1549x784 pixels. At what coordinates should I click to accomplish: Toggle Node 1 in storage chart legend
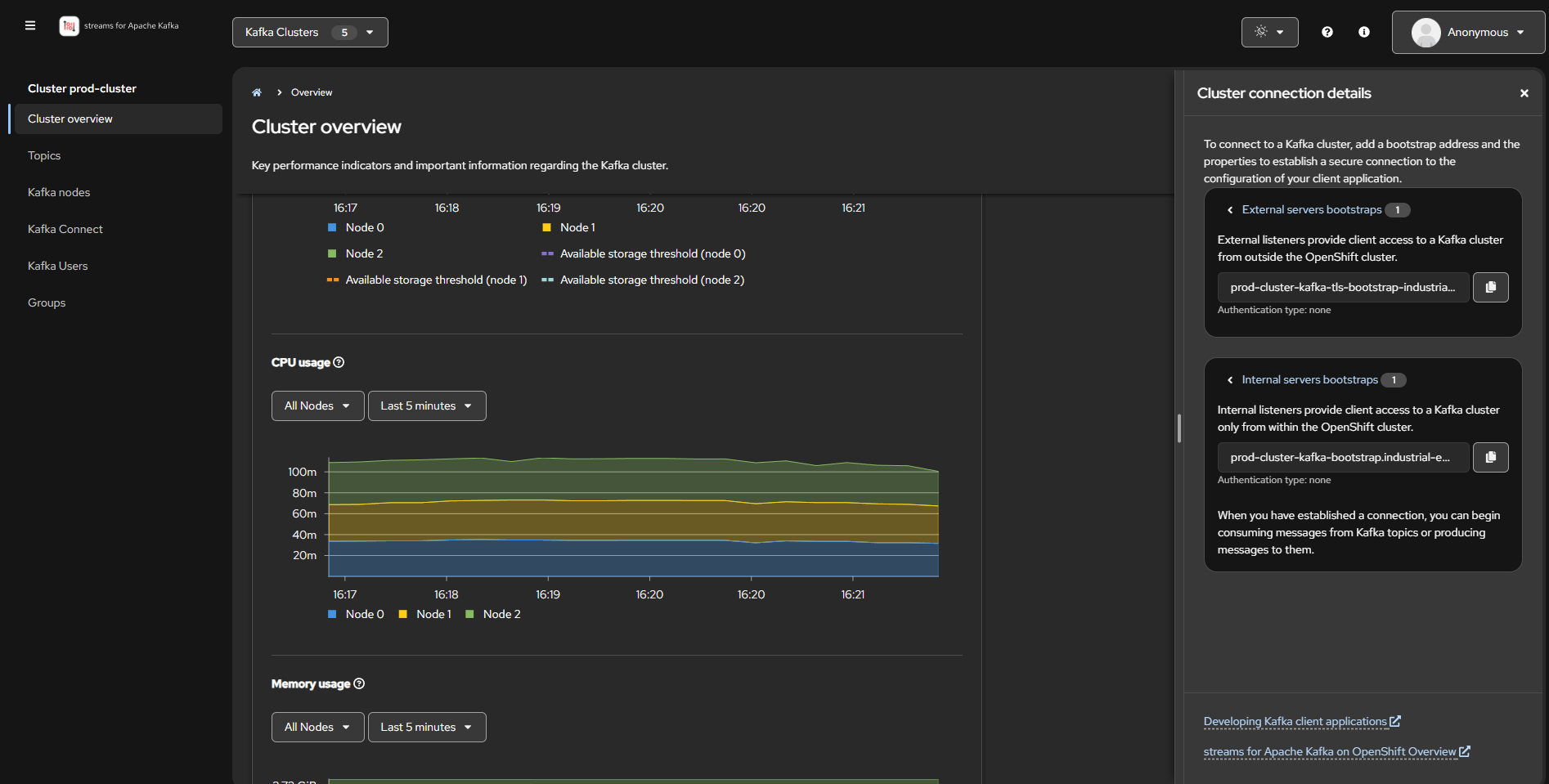(x=569, y=227)
